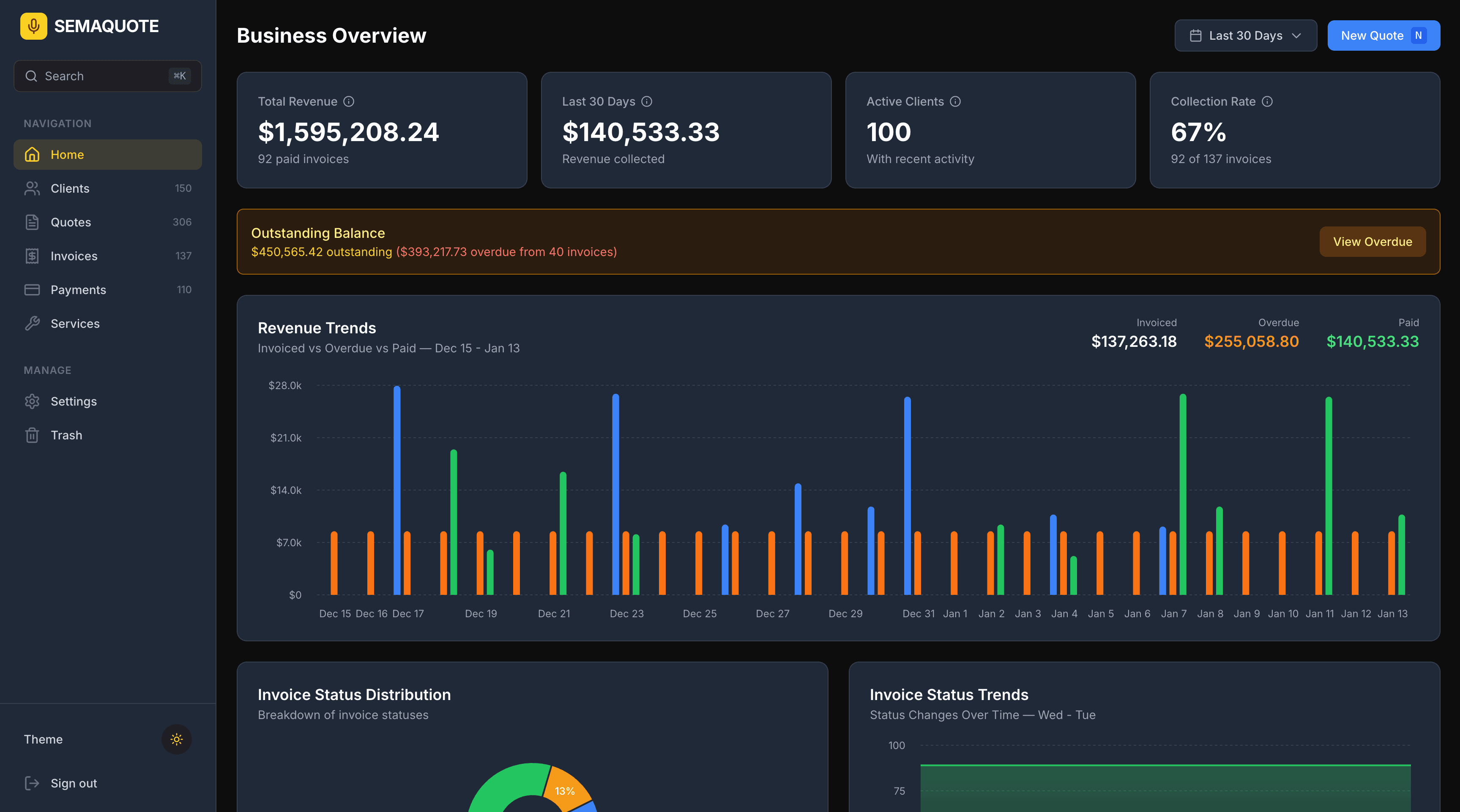Open the Settings gear icon
The height and width of the screenshot is (812, 1460).
[32, 401]
